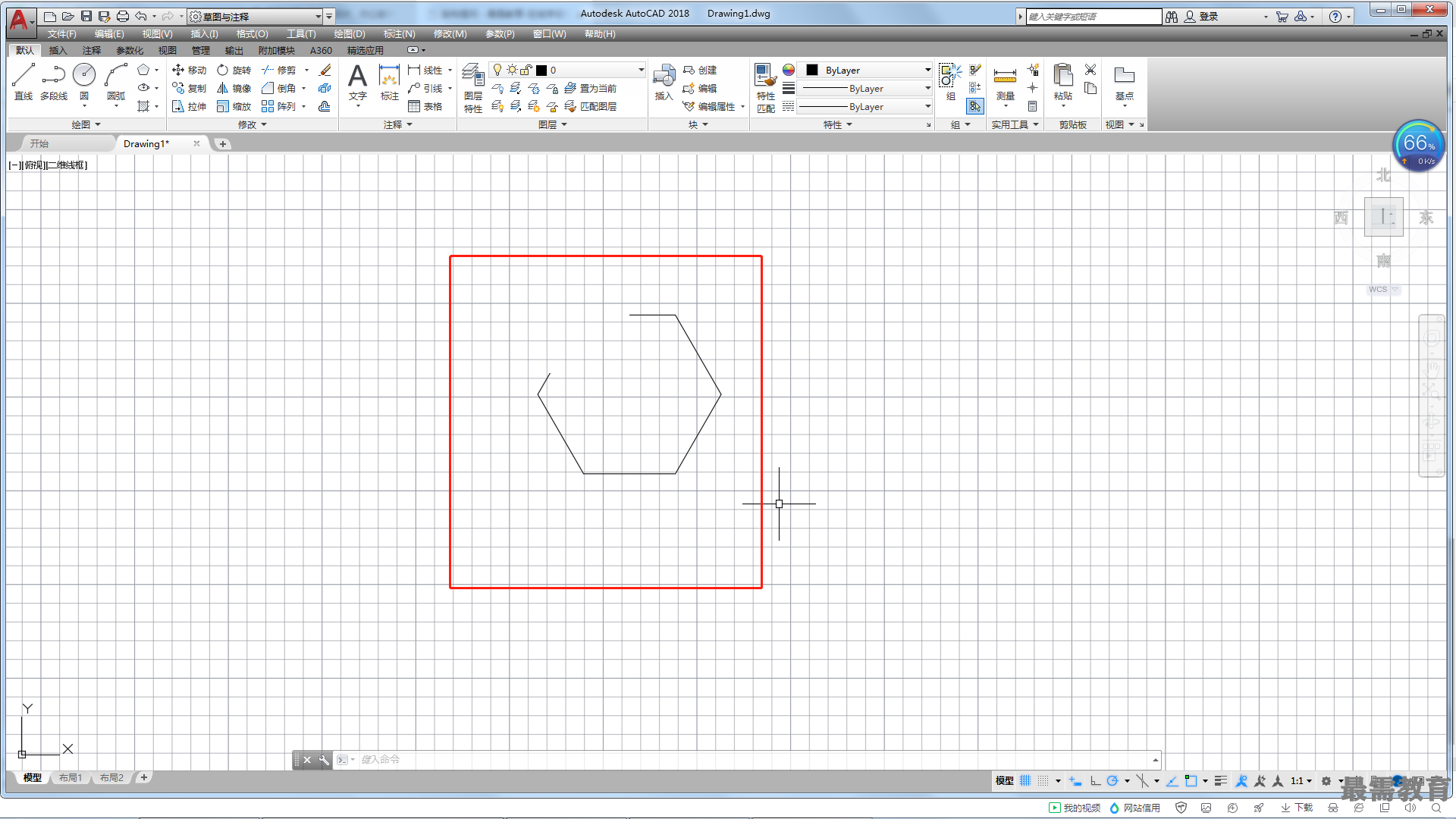
Task: Click Save icon in quick access toolbar
Action: coord(86,16)
